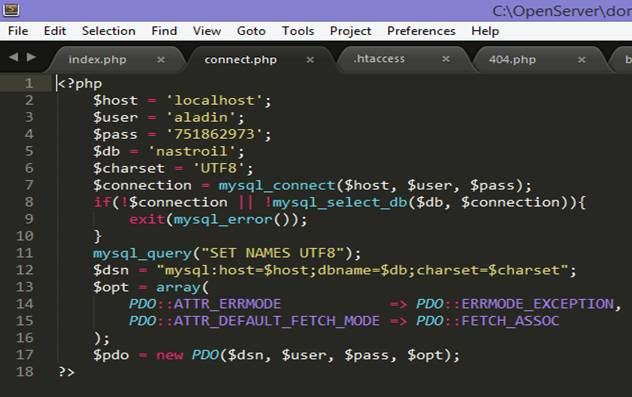
Task: Click the 'UTF8' charset string on line 6
Action: click(x=219, y=168)
